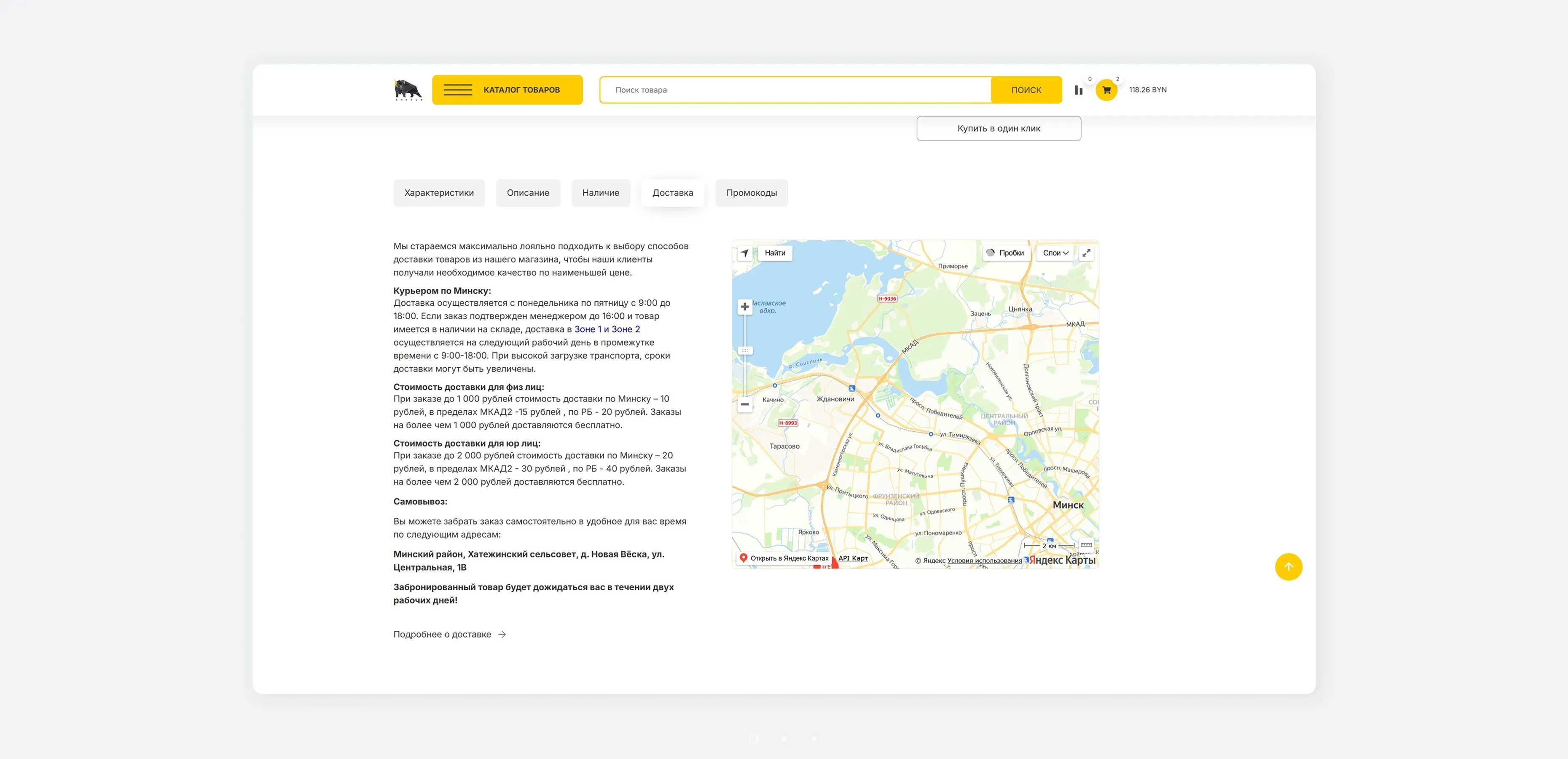Viewport: 1568px width, 759px height.
Task: Zoom in the map with plus button
Action: 744,307
